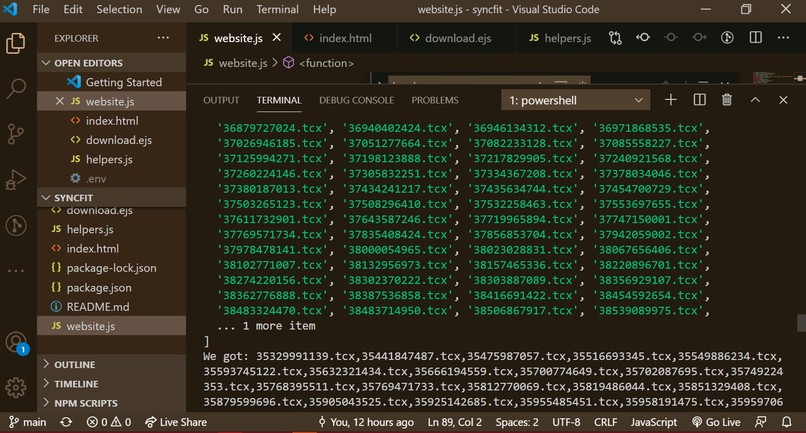Switch to the Debug Console tab
Screen dimensions: 806x433
(x=356, y=100)
